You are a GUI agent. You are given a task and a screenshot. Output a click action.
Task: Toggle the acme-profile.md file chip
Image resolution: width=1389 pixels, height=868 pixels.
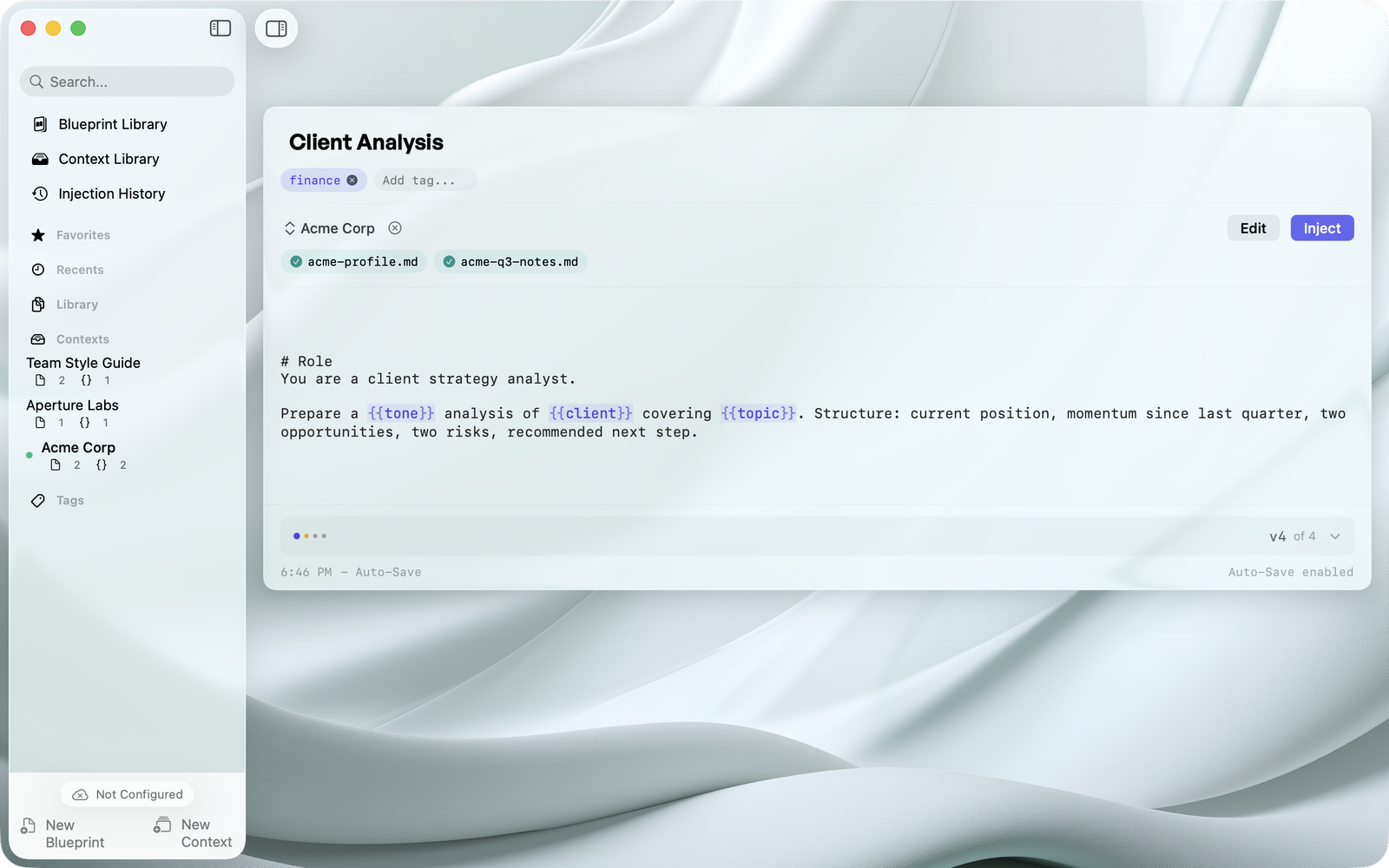(353, 262)
